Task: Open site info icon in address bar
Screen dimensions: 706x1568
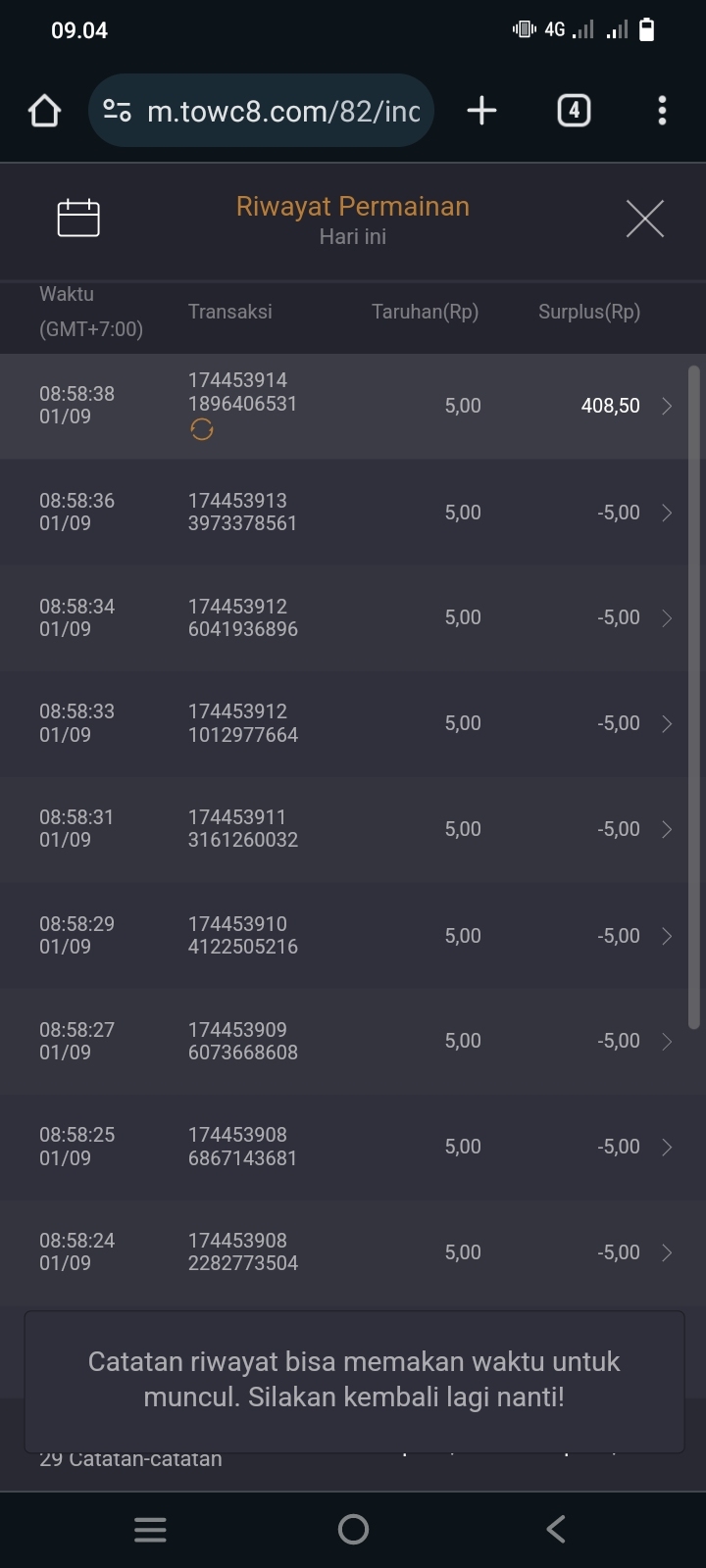Action: [117, 111]
